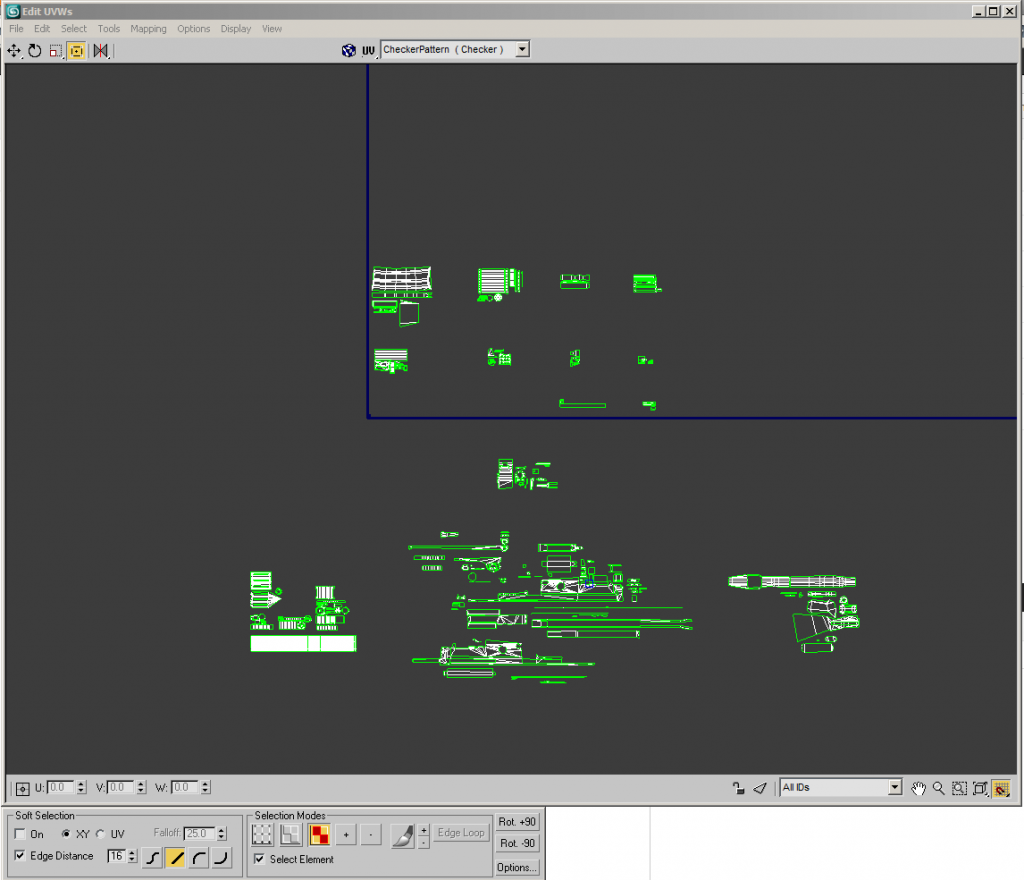Select the Rotate tool
The width and height of the screenshot is (1024, 880).
tap(34, 50)
